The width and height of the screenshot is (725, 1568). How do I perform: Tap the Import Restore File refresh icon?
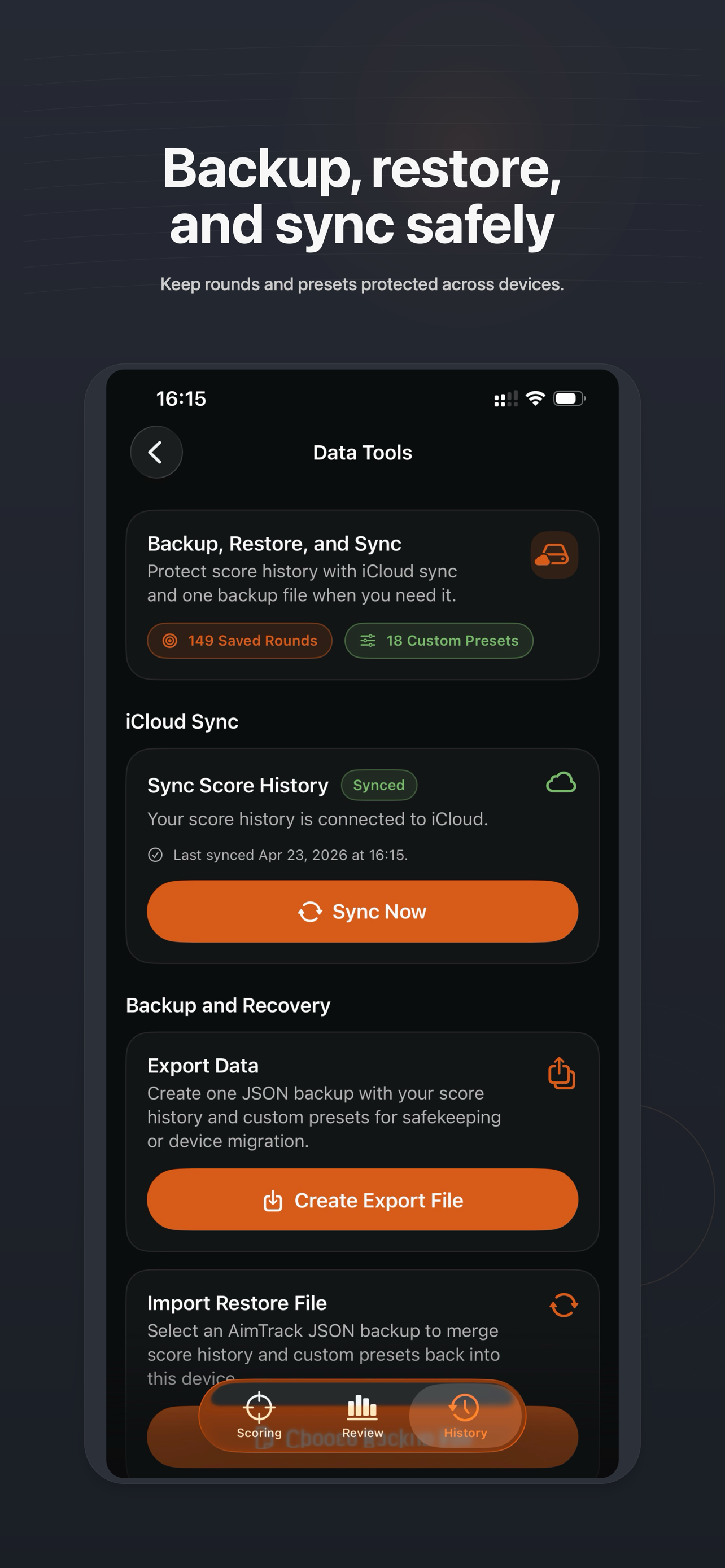[x=563, y=1305]
